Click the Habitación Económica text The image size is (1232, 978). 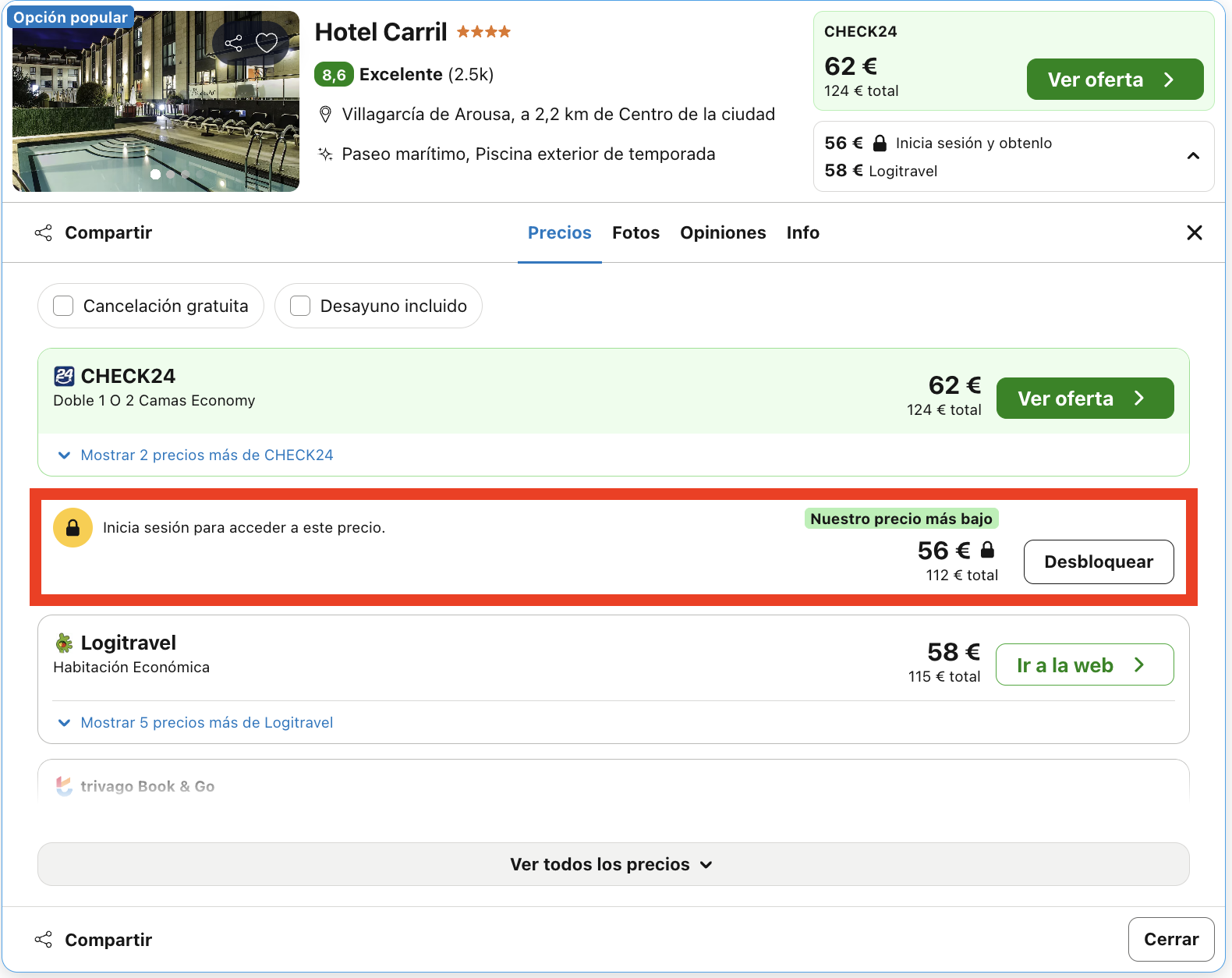tap(131, 667)
